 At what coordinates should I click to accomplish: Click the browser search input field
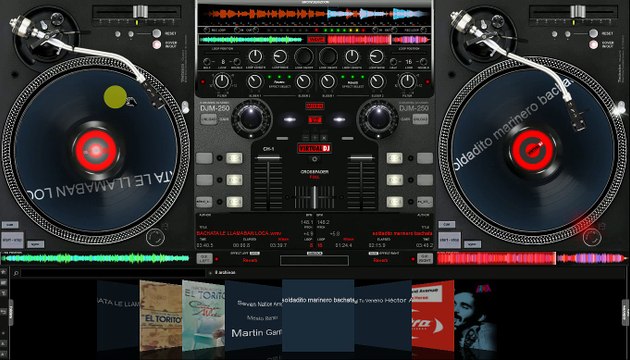click(112, 273)
